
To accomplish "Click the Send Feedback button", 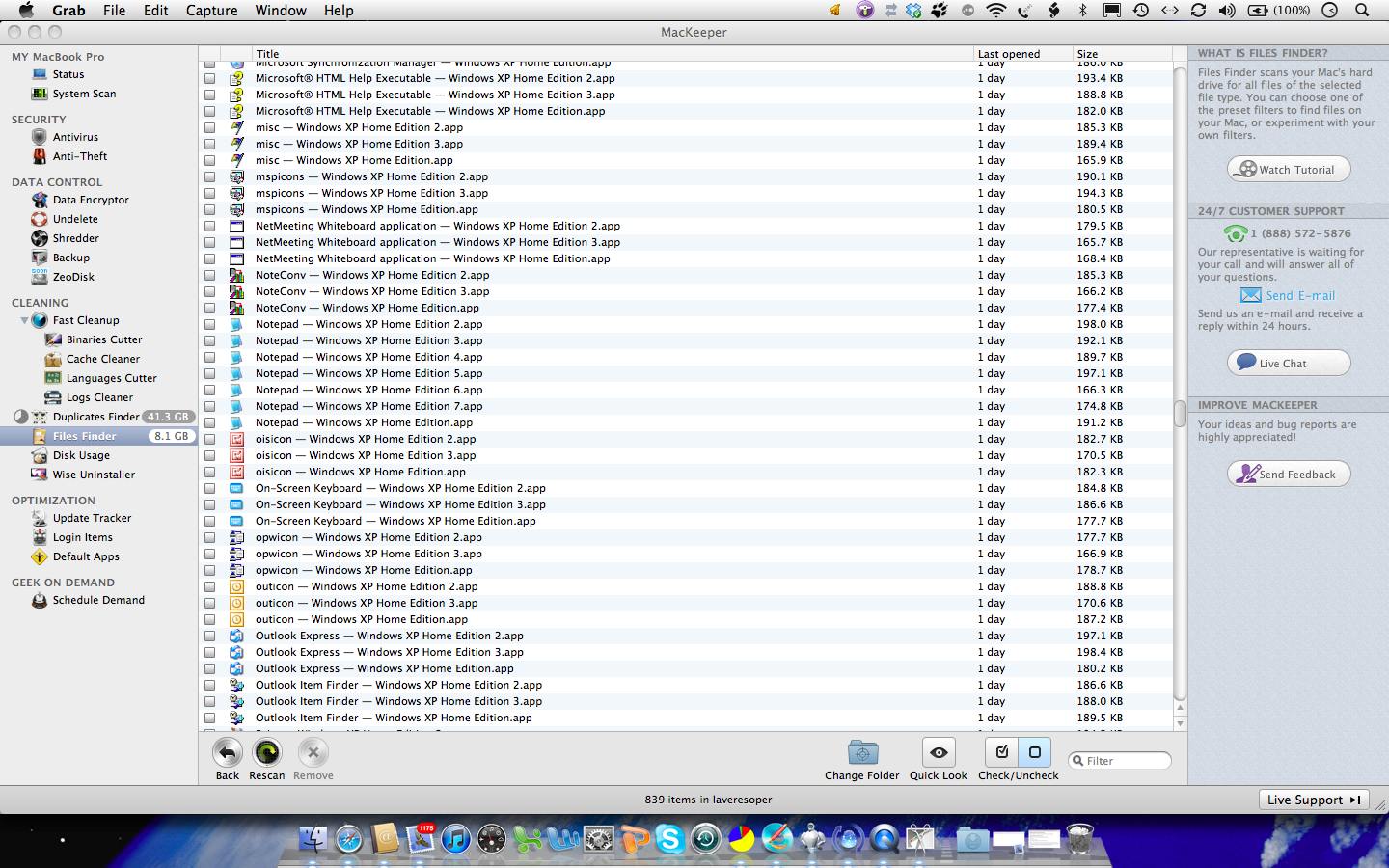I will pos(1289,474).
